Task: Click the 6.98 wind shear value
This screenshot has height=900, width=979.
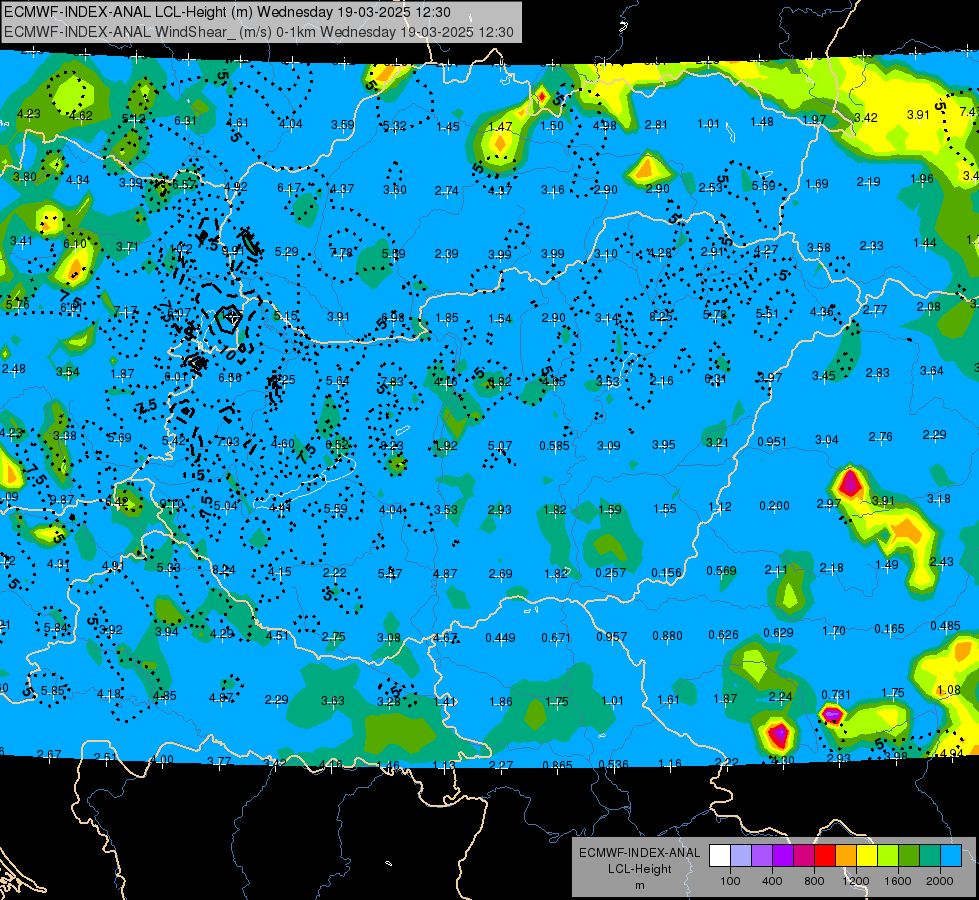Action: click(392, 317)
